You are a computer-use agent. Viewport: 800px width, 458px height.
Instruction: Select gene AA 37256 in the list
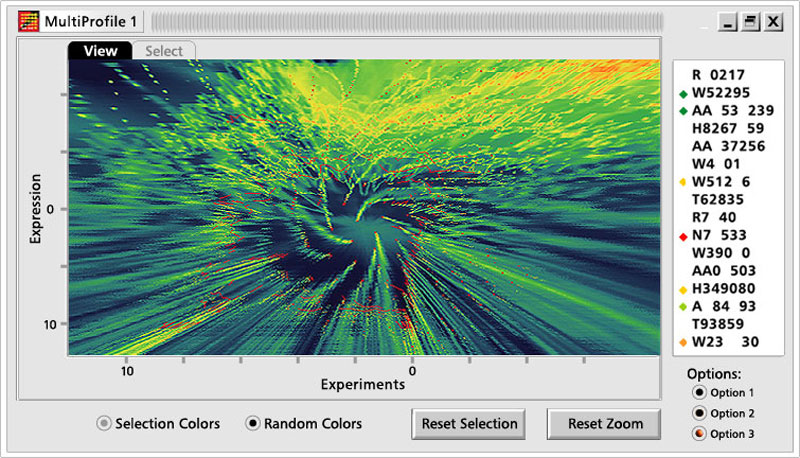click(729, 146)
